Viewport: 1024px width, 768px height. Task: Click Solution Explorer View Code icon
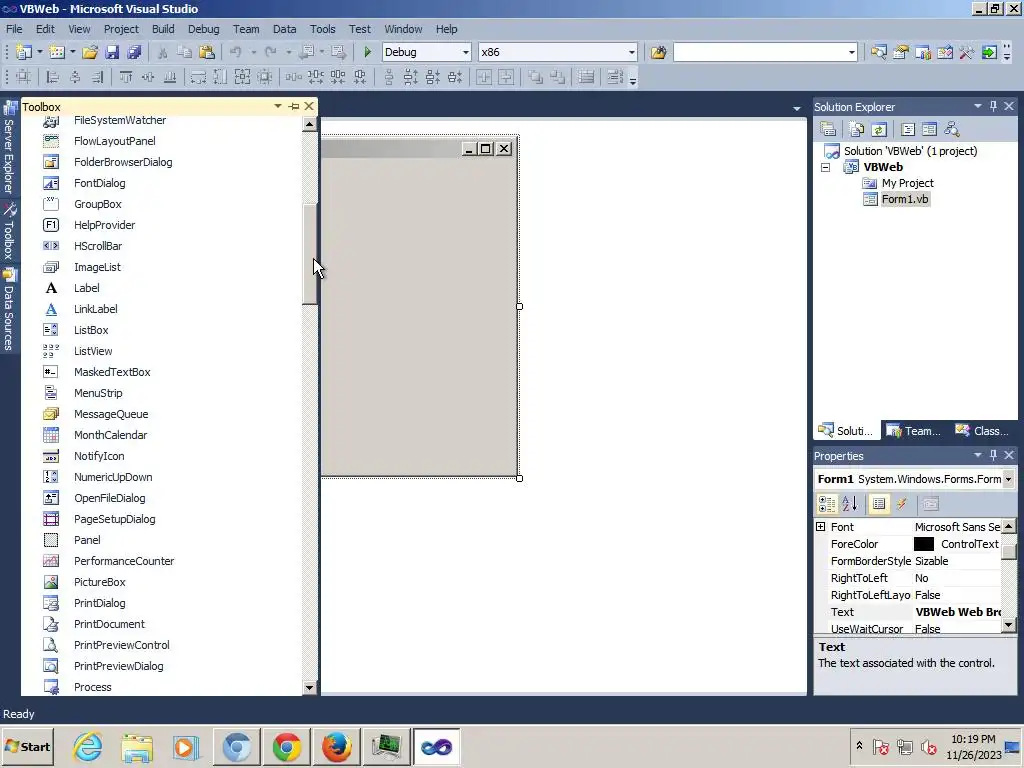point(908,129)
